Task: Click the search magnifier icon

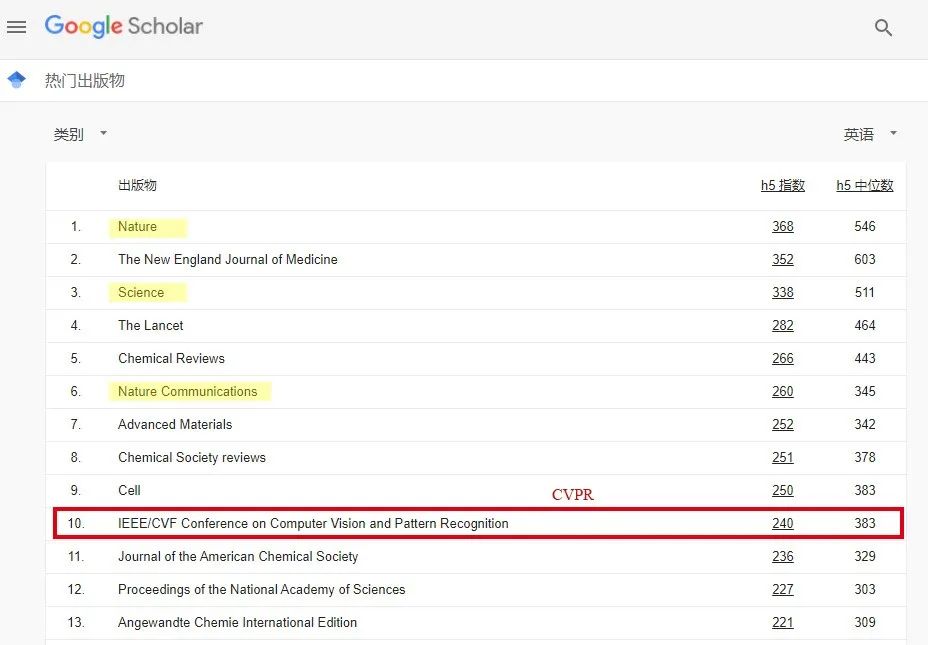Action: 883,28
